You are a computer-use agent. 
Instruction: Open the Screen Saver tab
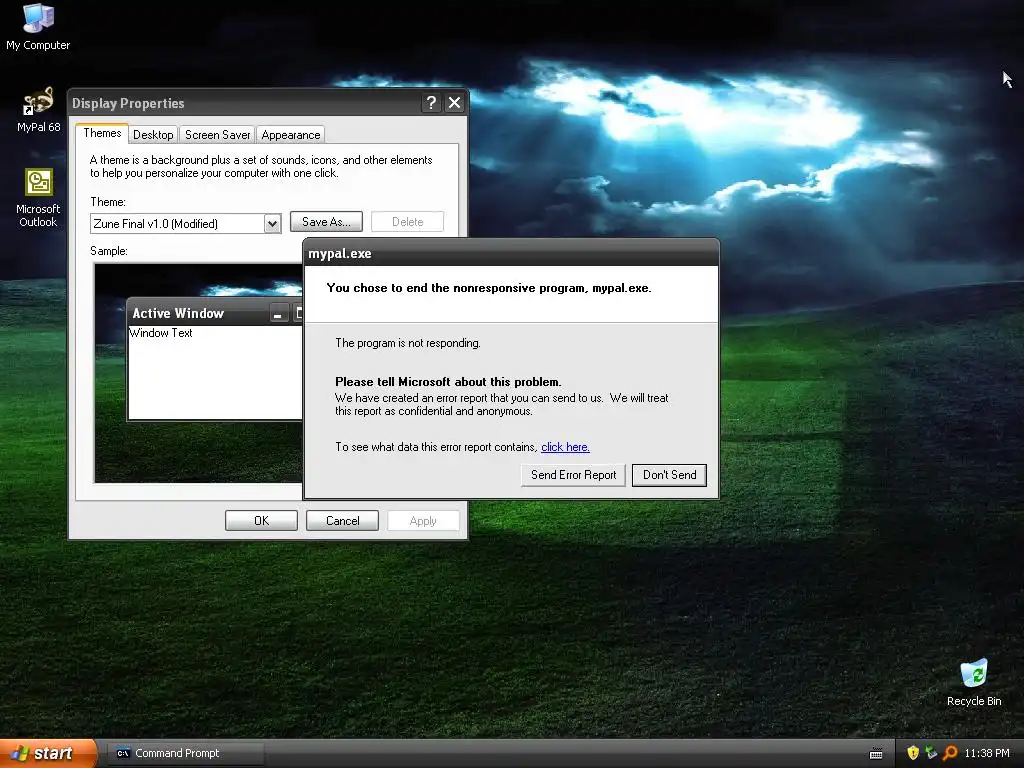217,135
